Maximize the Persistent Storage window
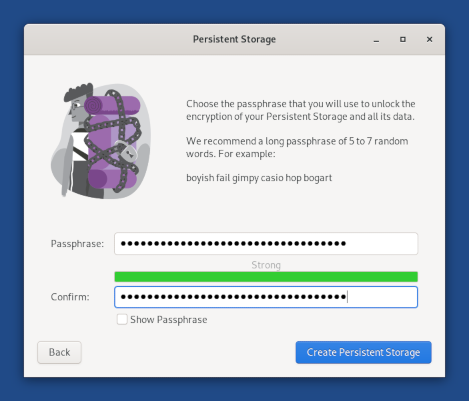 [x=403, y=39]
